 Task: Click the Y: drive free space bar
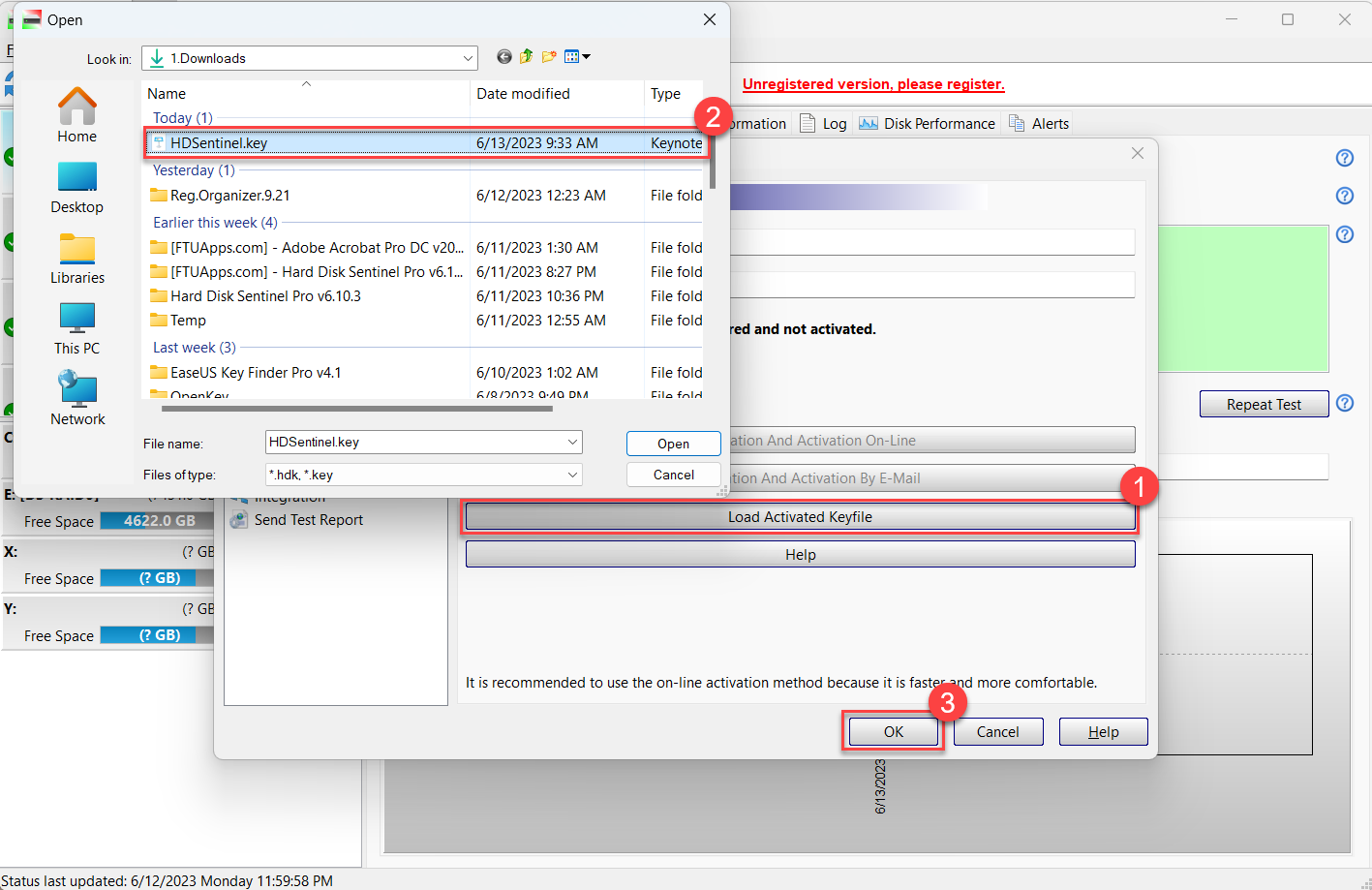pyautogui.click(x=156, y=635)
